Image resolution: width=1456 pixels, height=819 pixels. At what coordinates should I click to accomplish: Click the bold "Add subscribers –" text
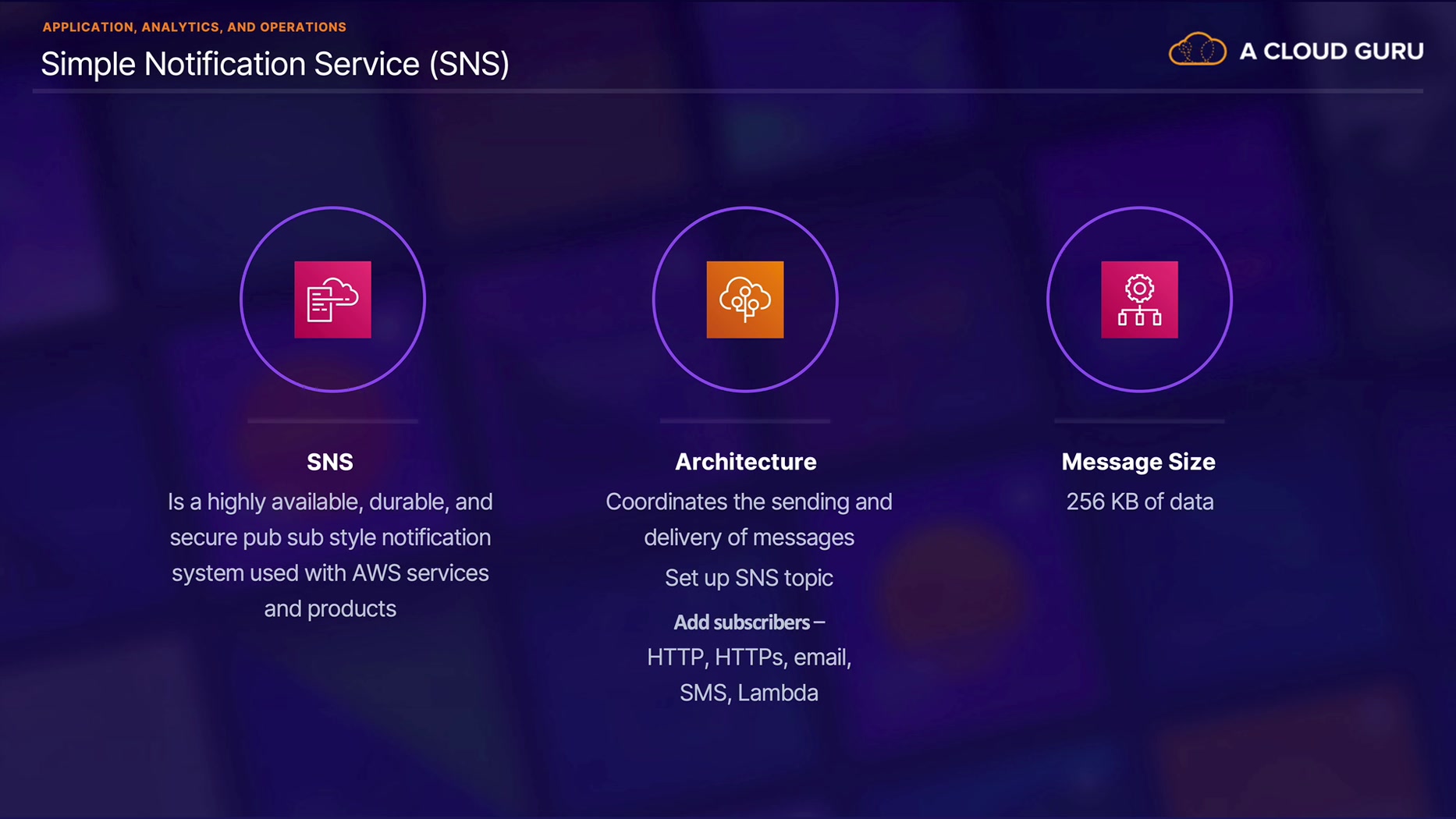[x=749, y=622]
